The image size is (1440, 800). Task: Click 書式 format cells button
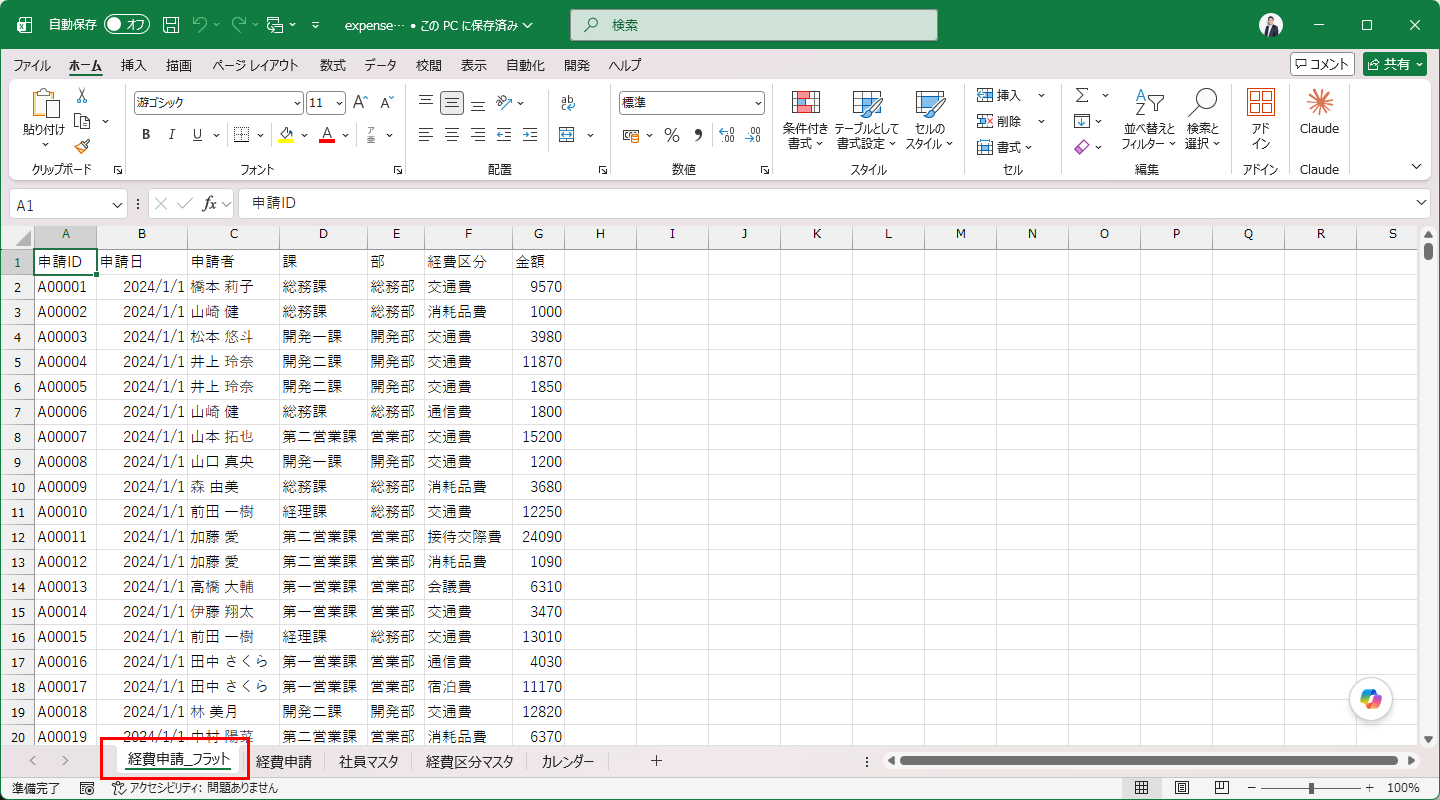pos(1003,147)
